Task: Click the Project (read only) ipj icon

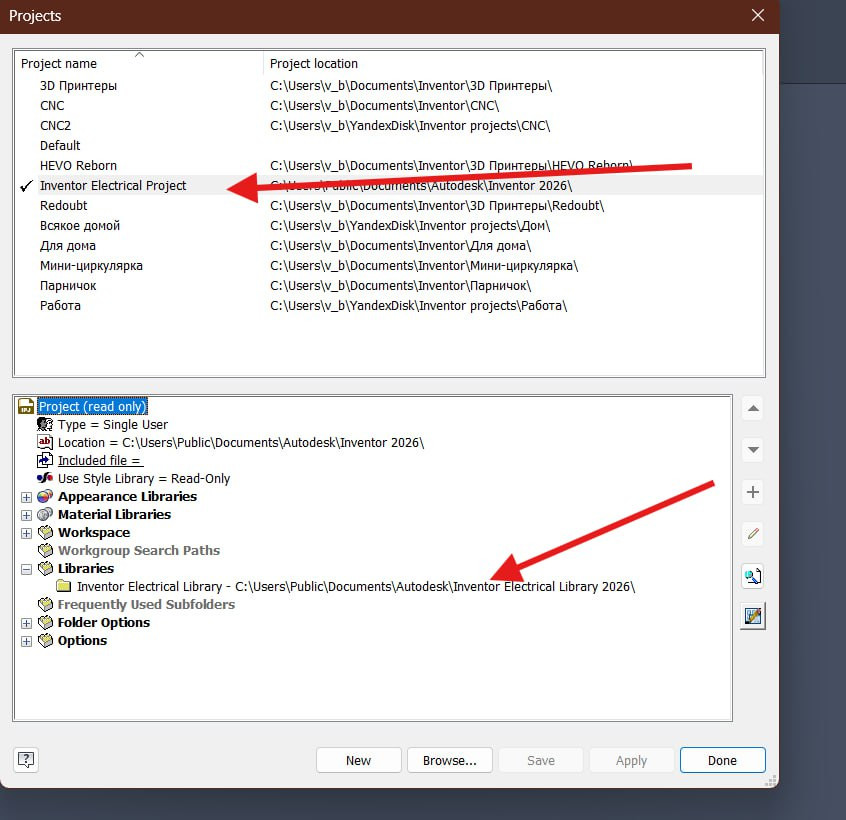Action: click(26, 406)
